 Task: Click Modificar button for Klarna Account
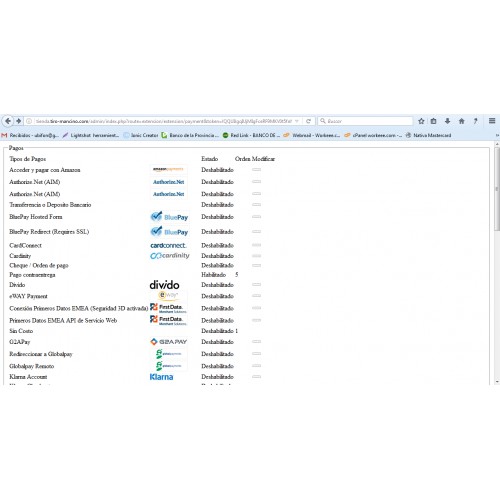click(256, 377)
